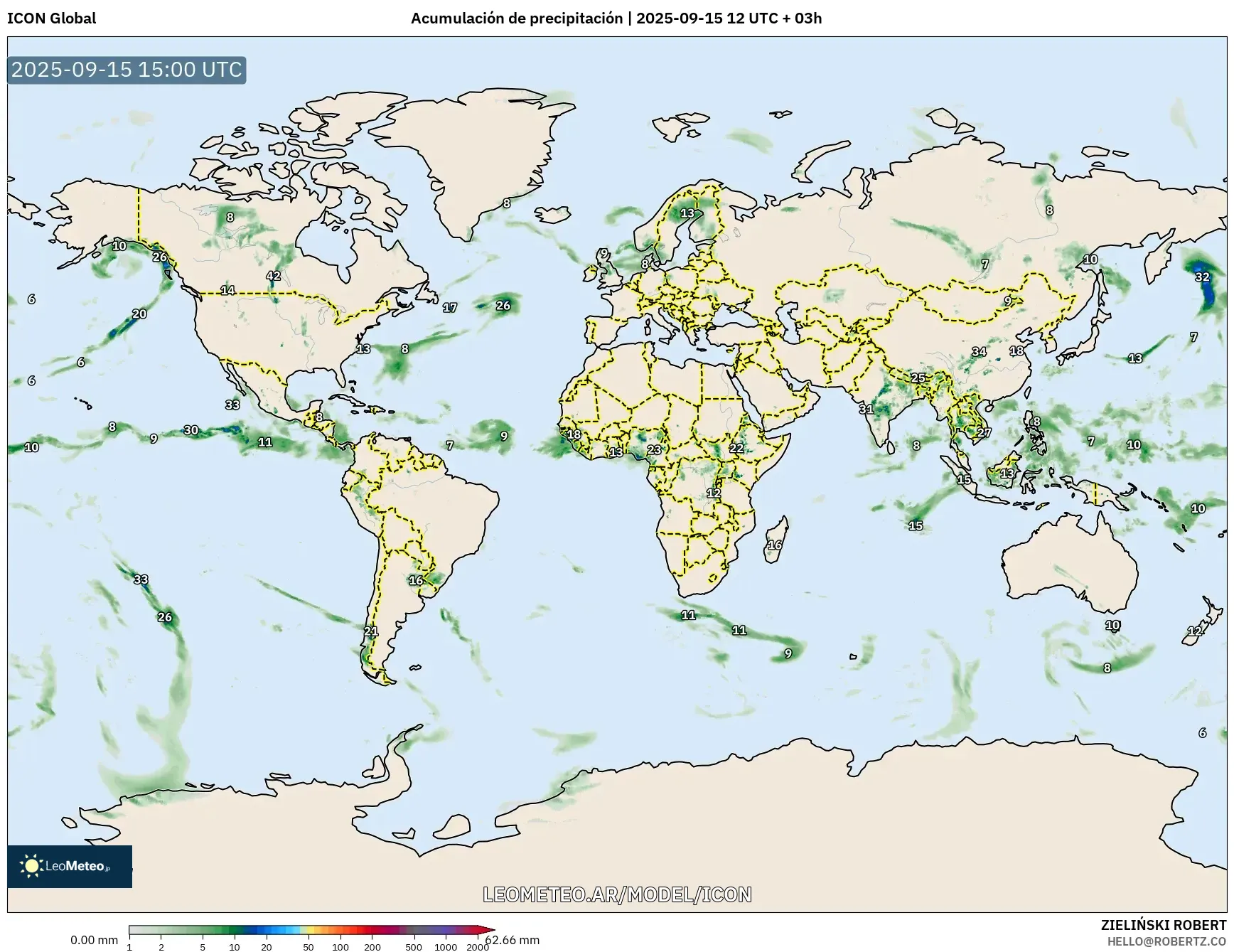Screen dimensions: 1234x952
Task: Click the value 14 on US-Canada border
Action: tap(227, 290)
